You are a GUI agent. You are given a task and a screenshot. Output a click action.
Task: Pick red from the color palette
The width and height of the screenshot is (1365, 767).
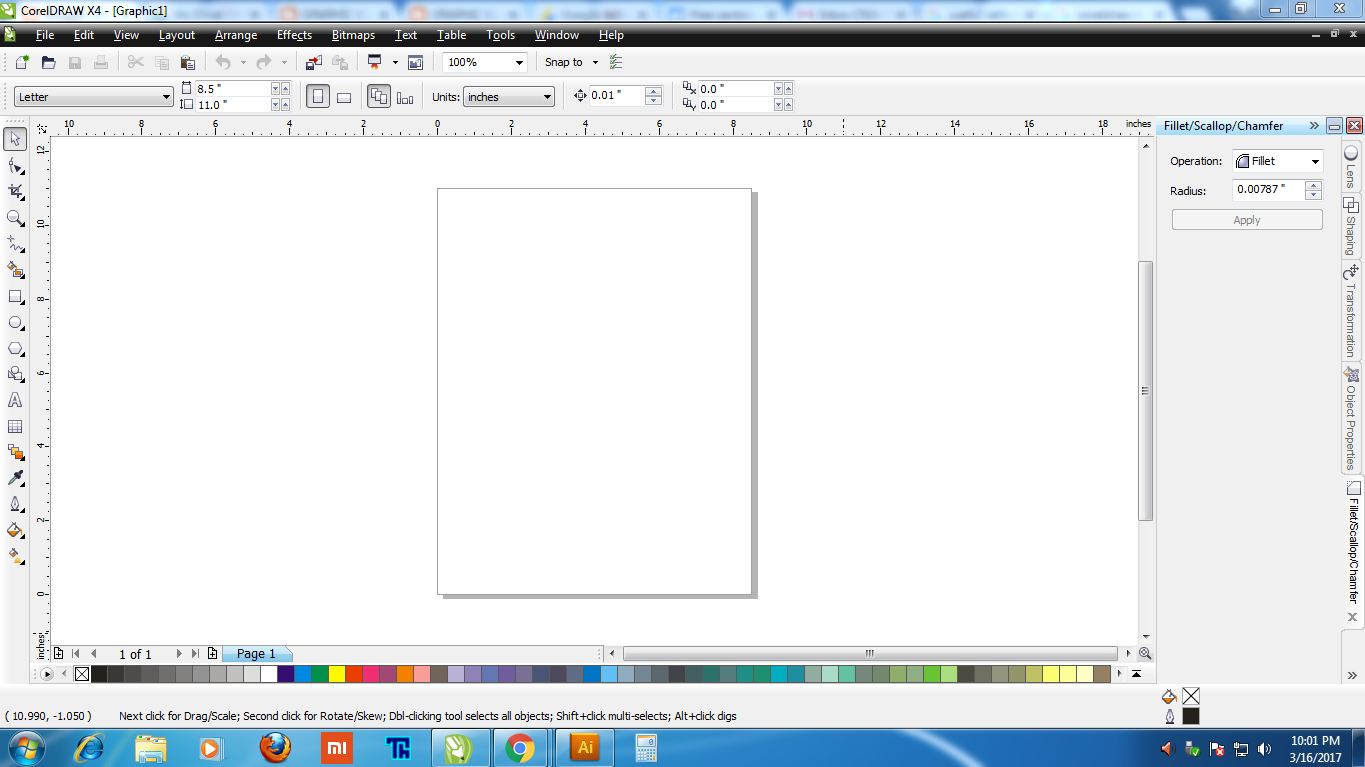[x=355, y=674]
